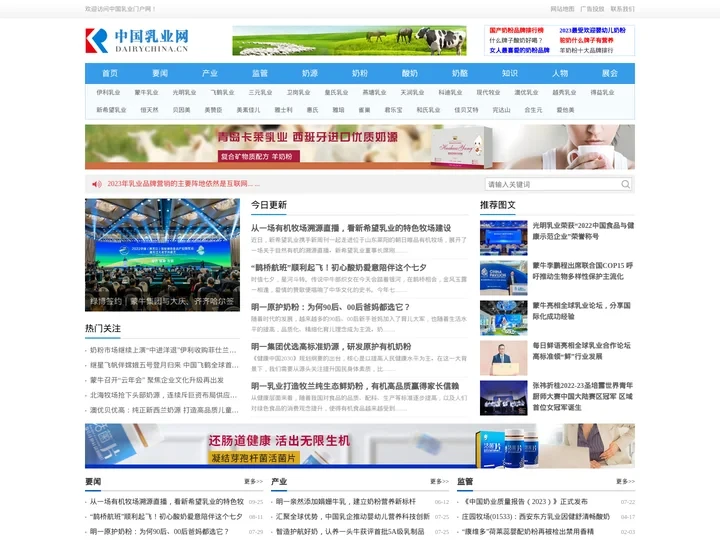
Task: Click the 还肠道健康 probiotics banner
Action: click(360, 446)
